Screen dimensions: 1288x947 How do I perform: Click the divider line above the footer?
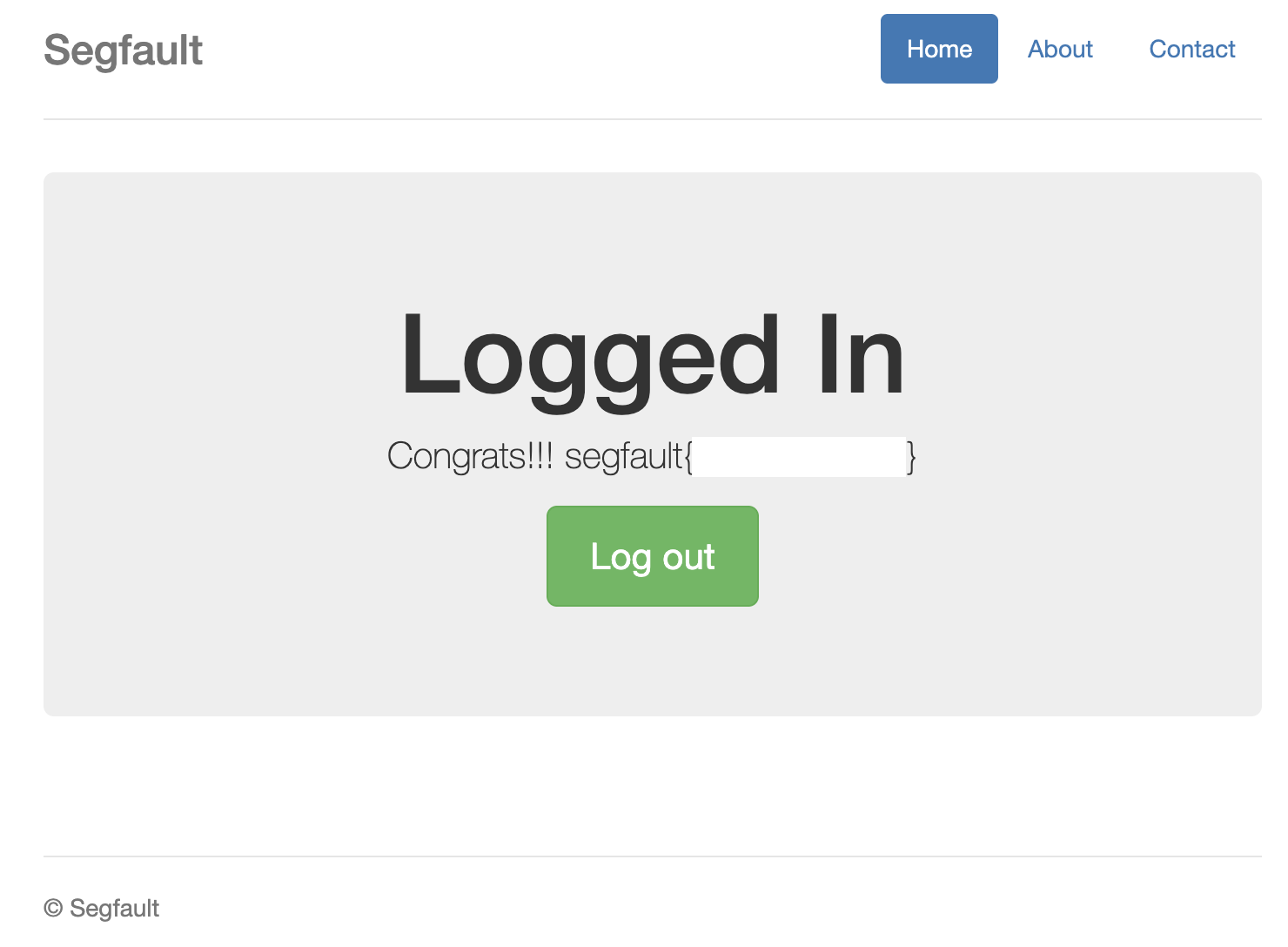653,856
